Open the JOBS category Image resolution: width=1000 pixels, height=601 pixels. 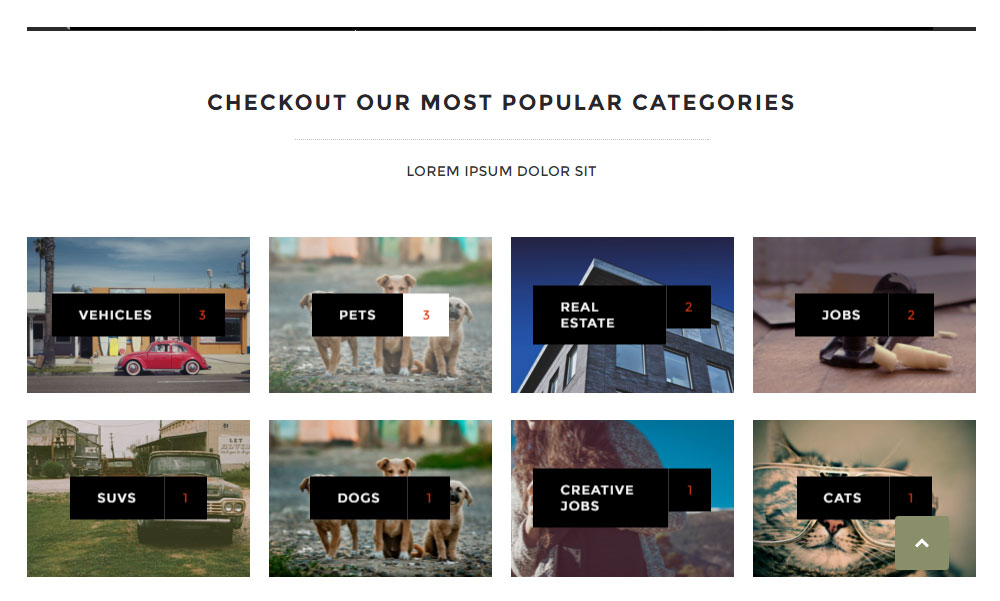click(840, 314)
